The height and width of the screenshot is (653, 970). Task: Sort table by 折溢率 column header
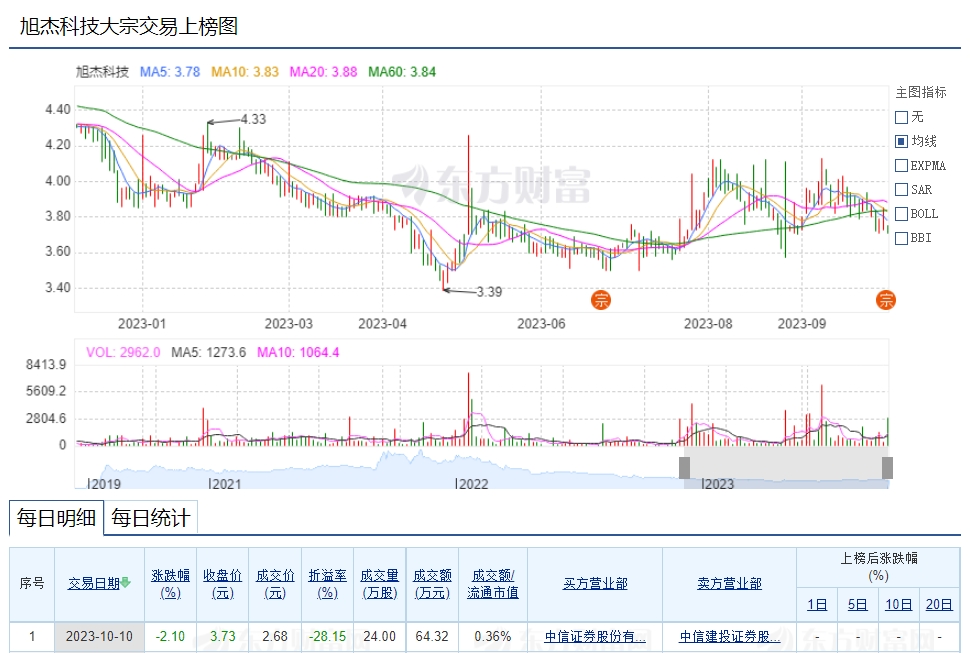(x=327, y=583)
